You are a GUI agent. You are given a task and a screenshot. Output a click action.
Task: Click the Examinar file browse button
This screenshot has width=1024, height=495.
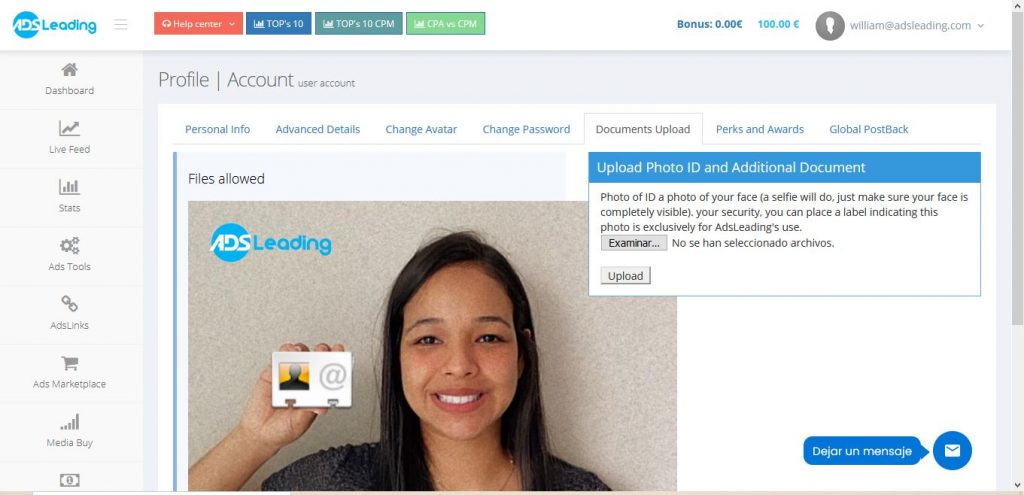pos(634,243)
